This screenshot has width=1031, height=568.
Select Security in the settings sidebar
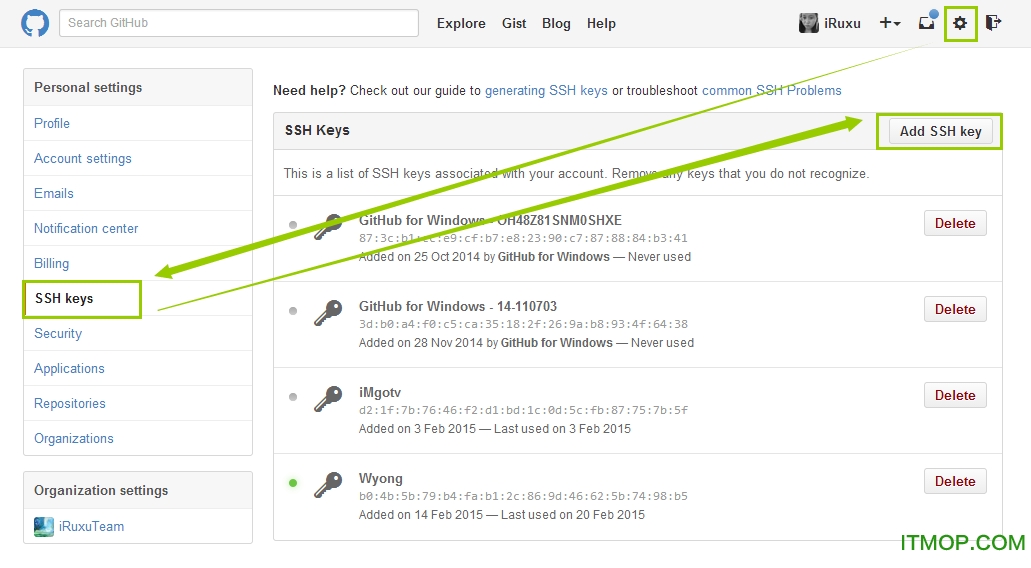point(58,333)
